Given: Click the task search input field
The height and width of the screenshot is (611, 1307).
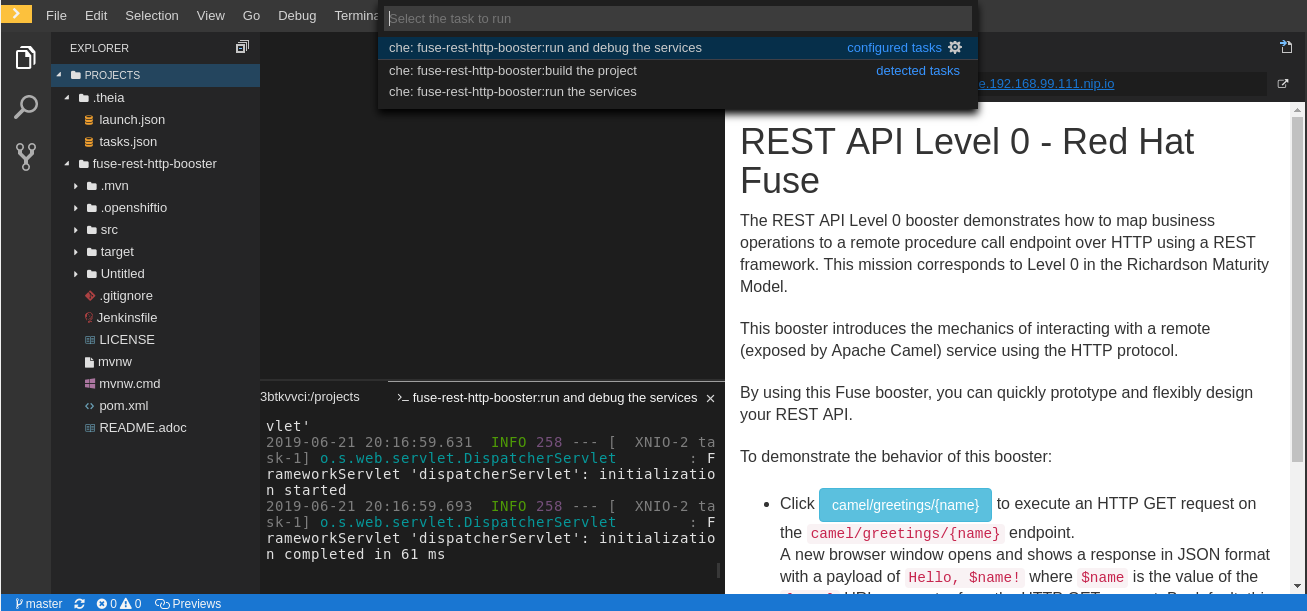Looking at the screenshot, I should [677, 18].
